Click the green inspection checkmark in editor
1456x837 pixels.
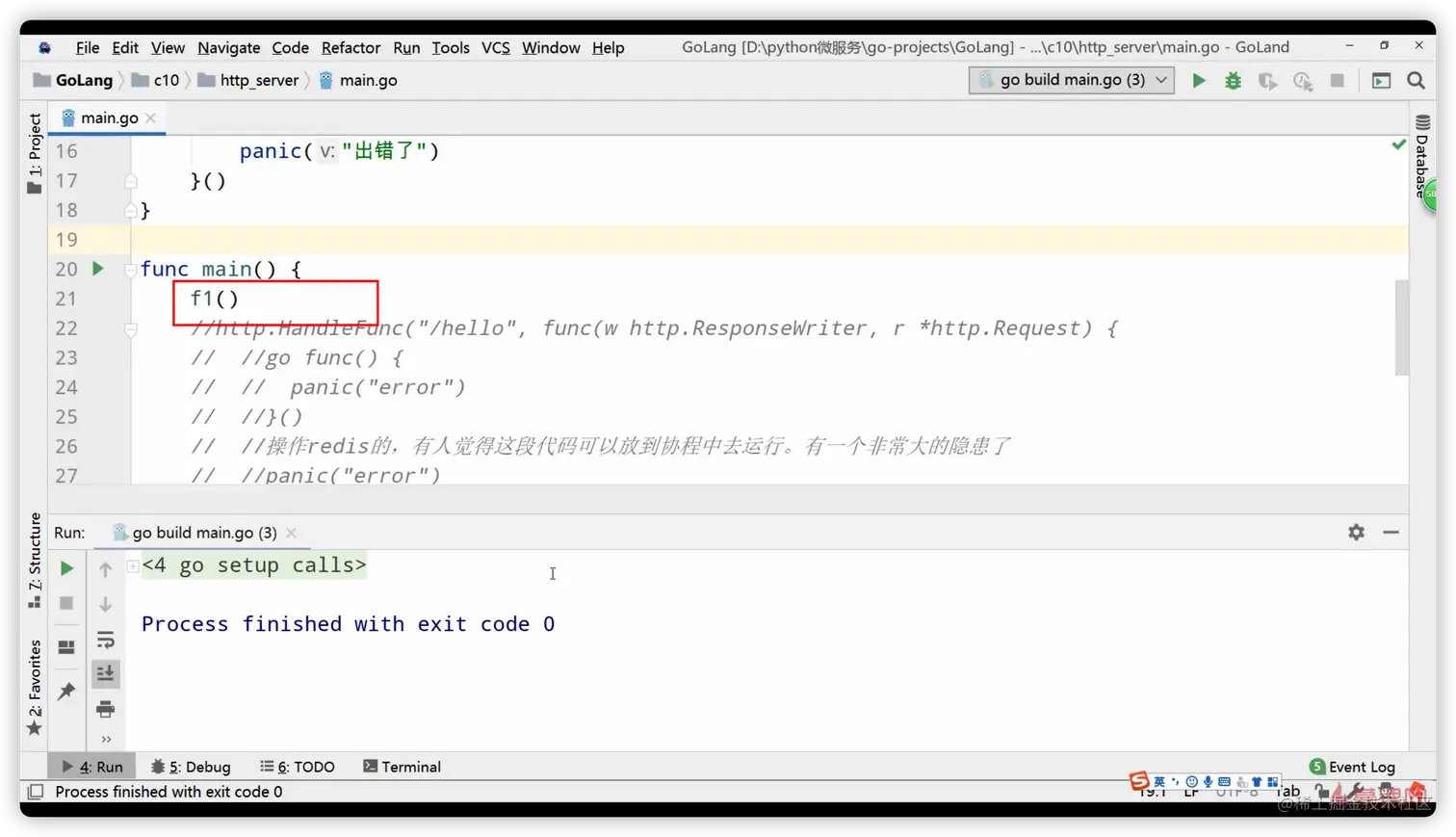(1398, 144)
